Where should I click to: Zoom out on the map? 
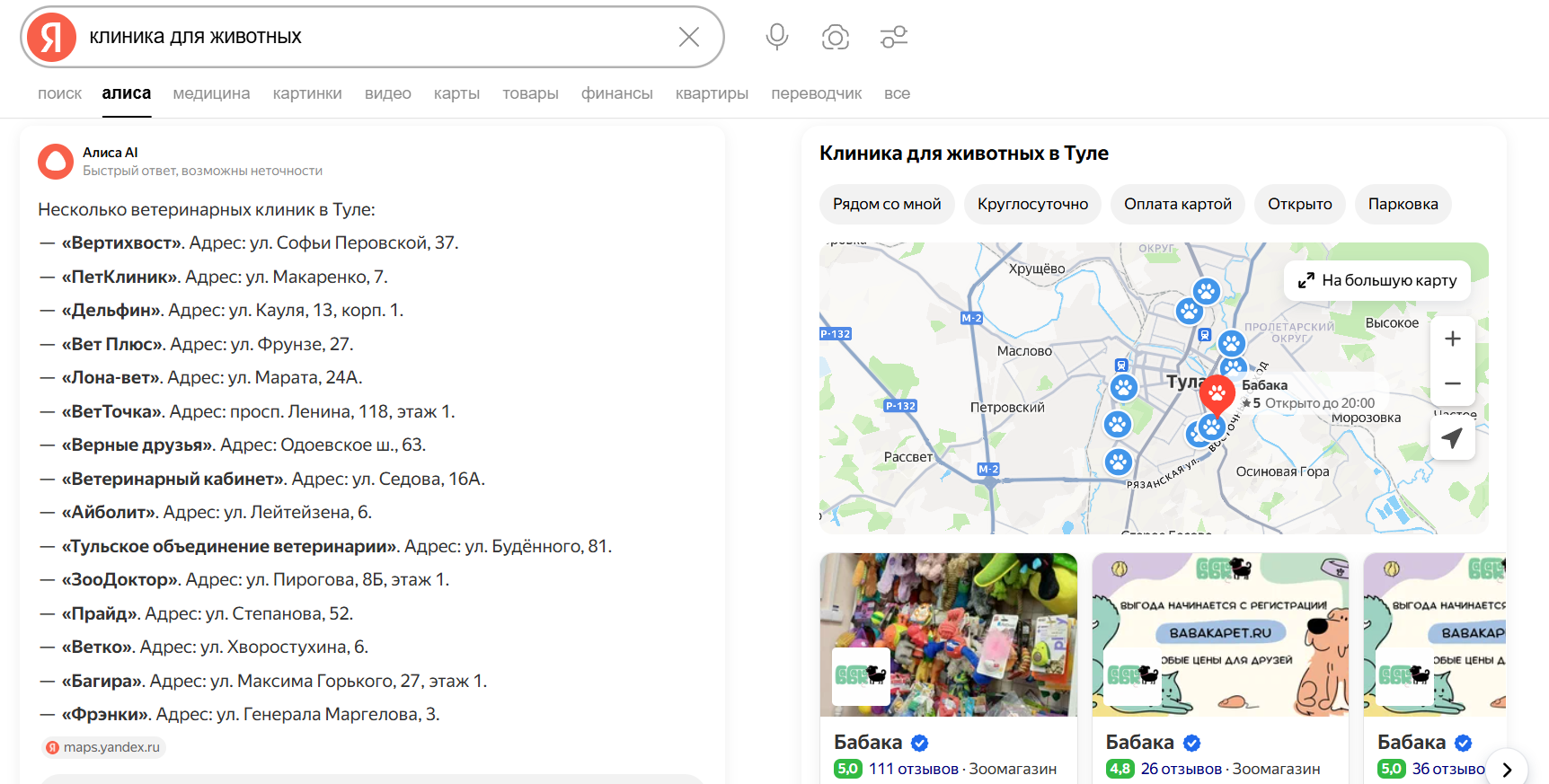click(1452, 383)
